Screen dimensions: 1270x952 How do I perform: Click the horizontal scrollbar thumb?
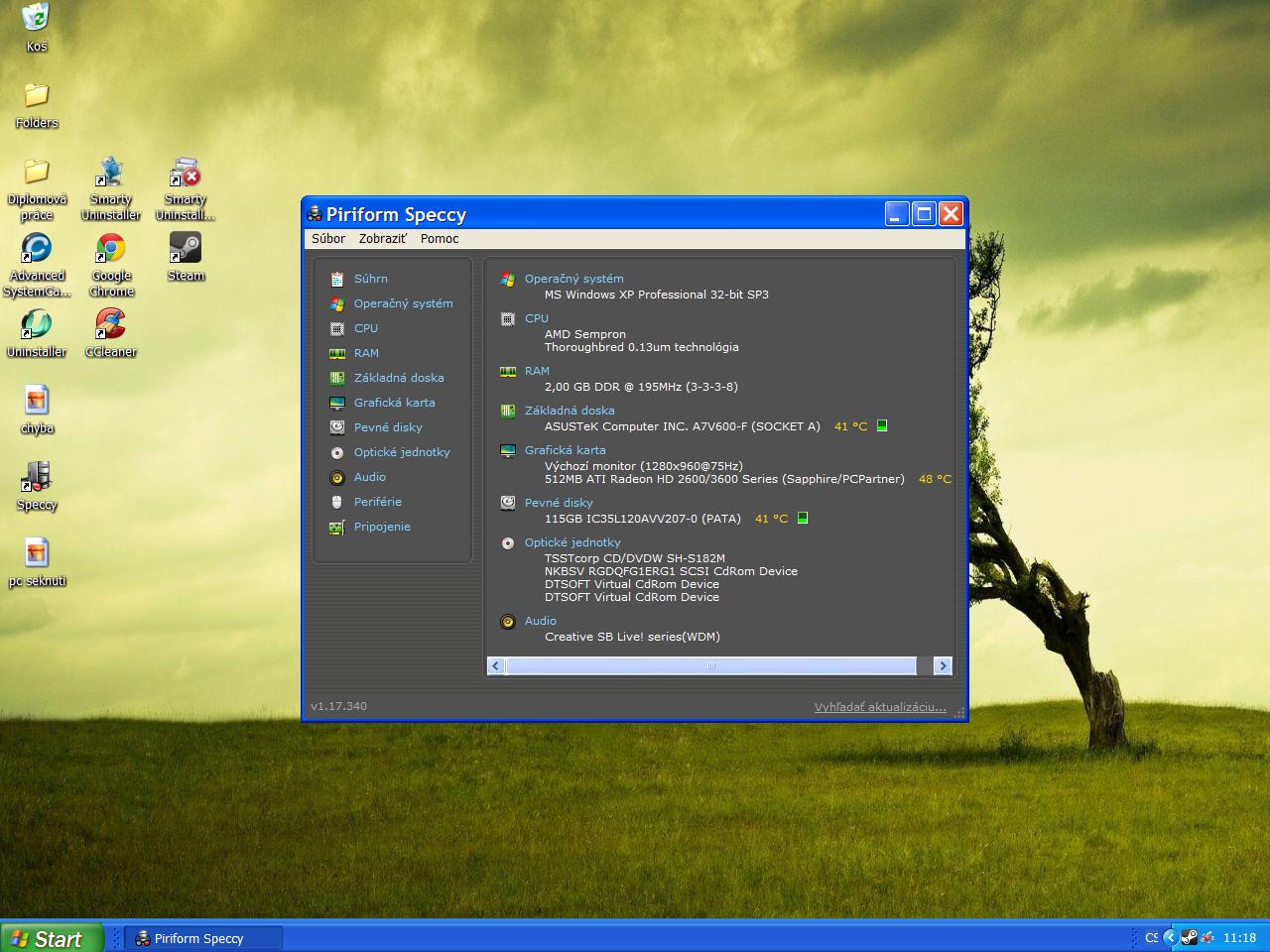click(710, 665)
